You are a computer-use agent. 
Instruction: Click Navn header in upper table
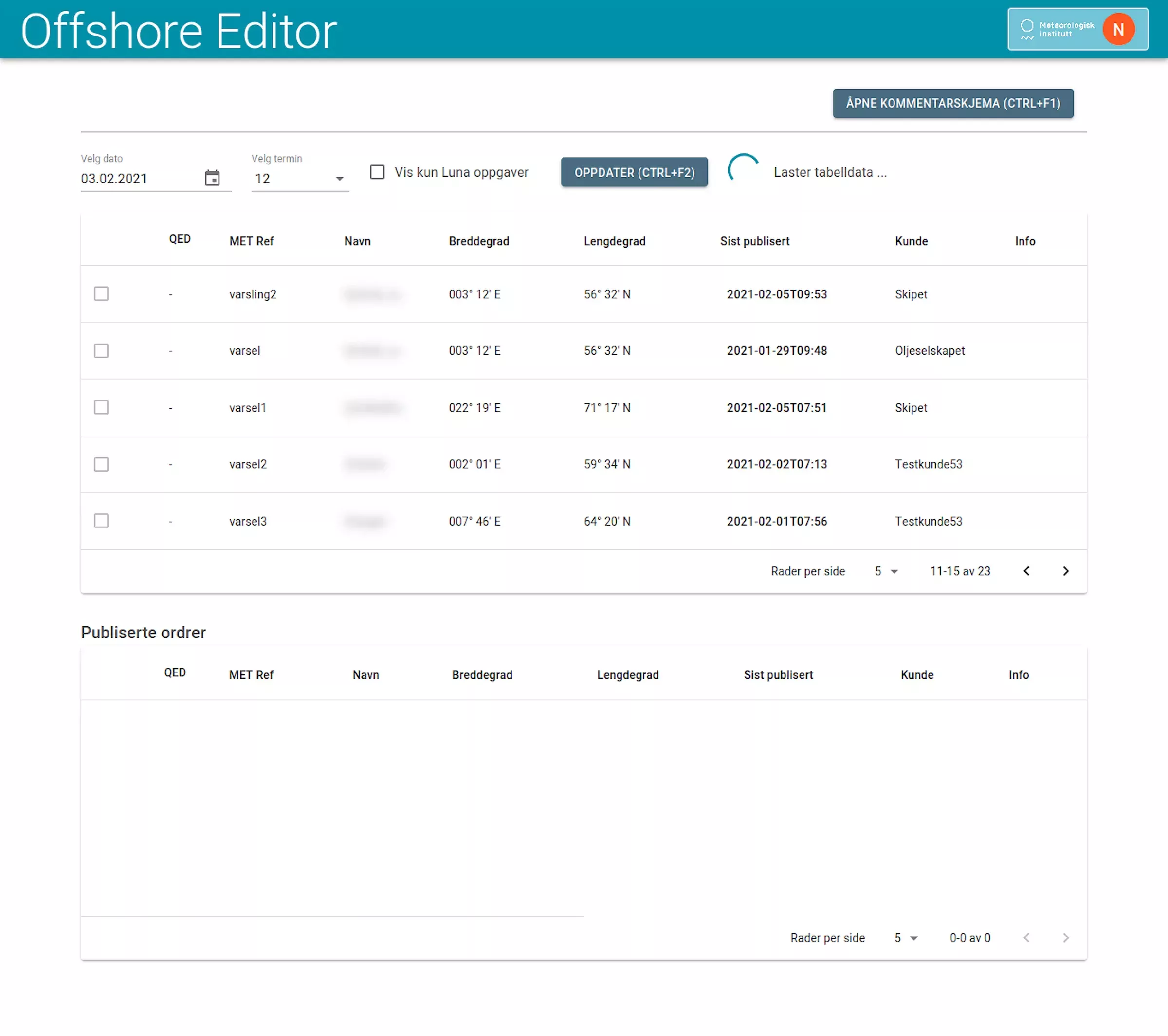357,241
